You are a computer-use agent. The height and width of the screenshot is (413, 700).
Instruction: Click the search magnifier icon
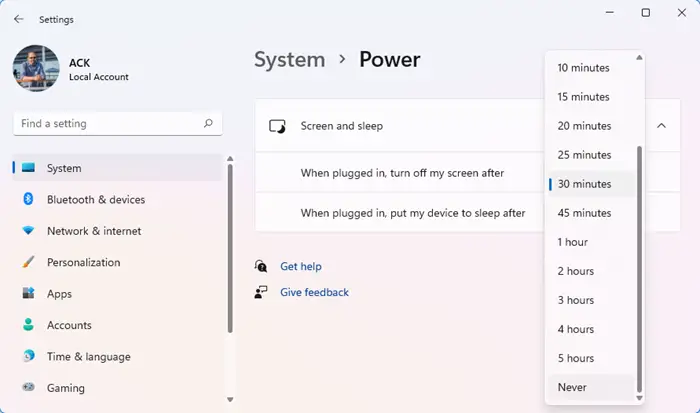tap(208, 123)
